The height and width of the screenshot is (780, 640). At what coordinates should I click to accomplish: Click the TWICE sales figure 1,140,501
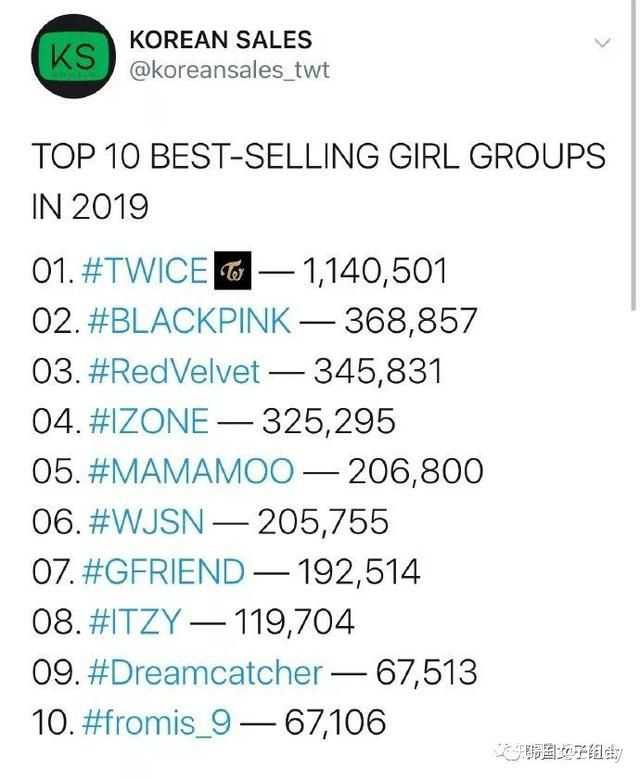click(x=375, y=272)
